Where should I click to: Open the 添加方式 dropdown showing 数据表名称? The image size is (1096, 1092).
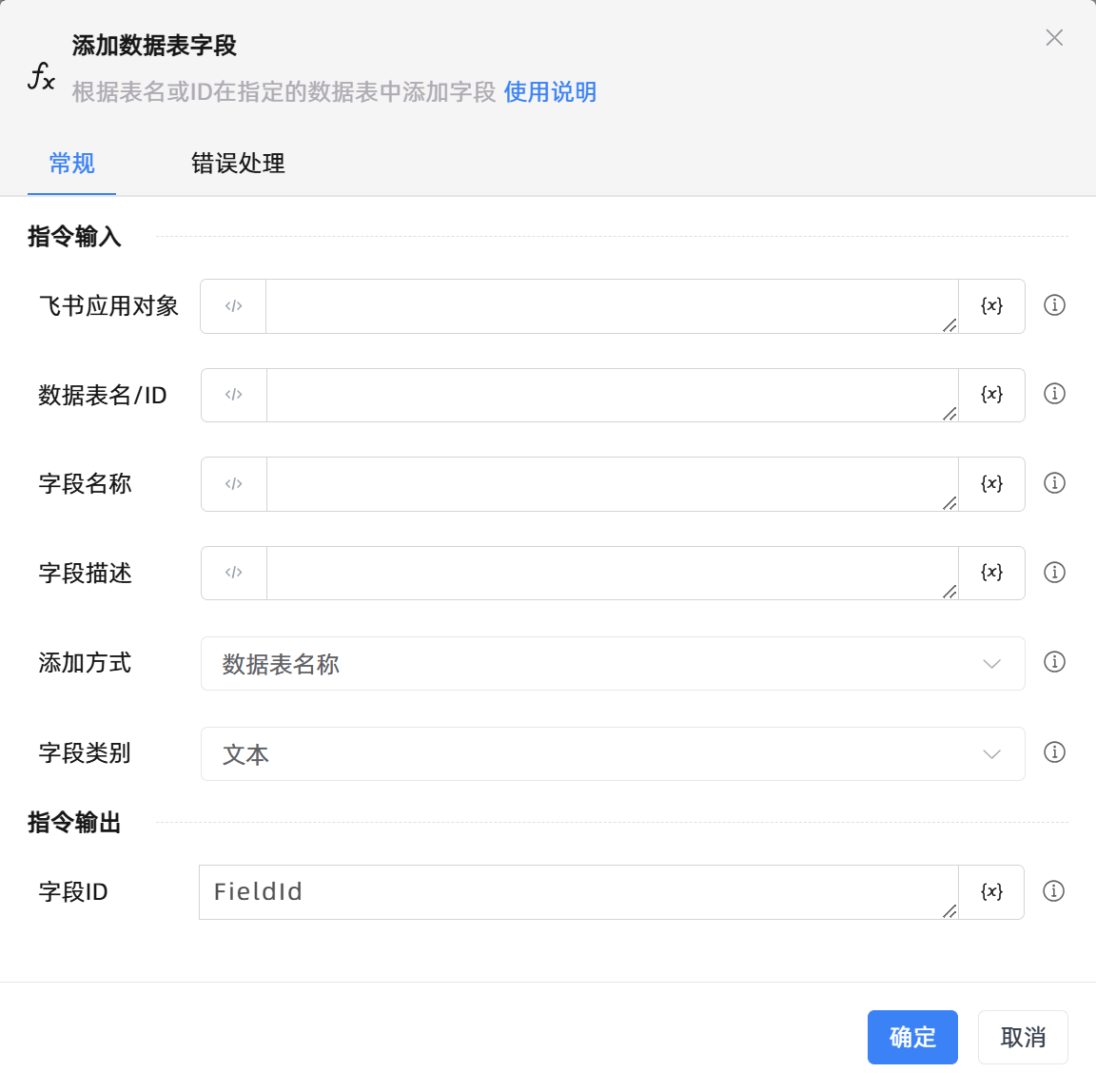pyautogui.click(x=613, y=664)
